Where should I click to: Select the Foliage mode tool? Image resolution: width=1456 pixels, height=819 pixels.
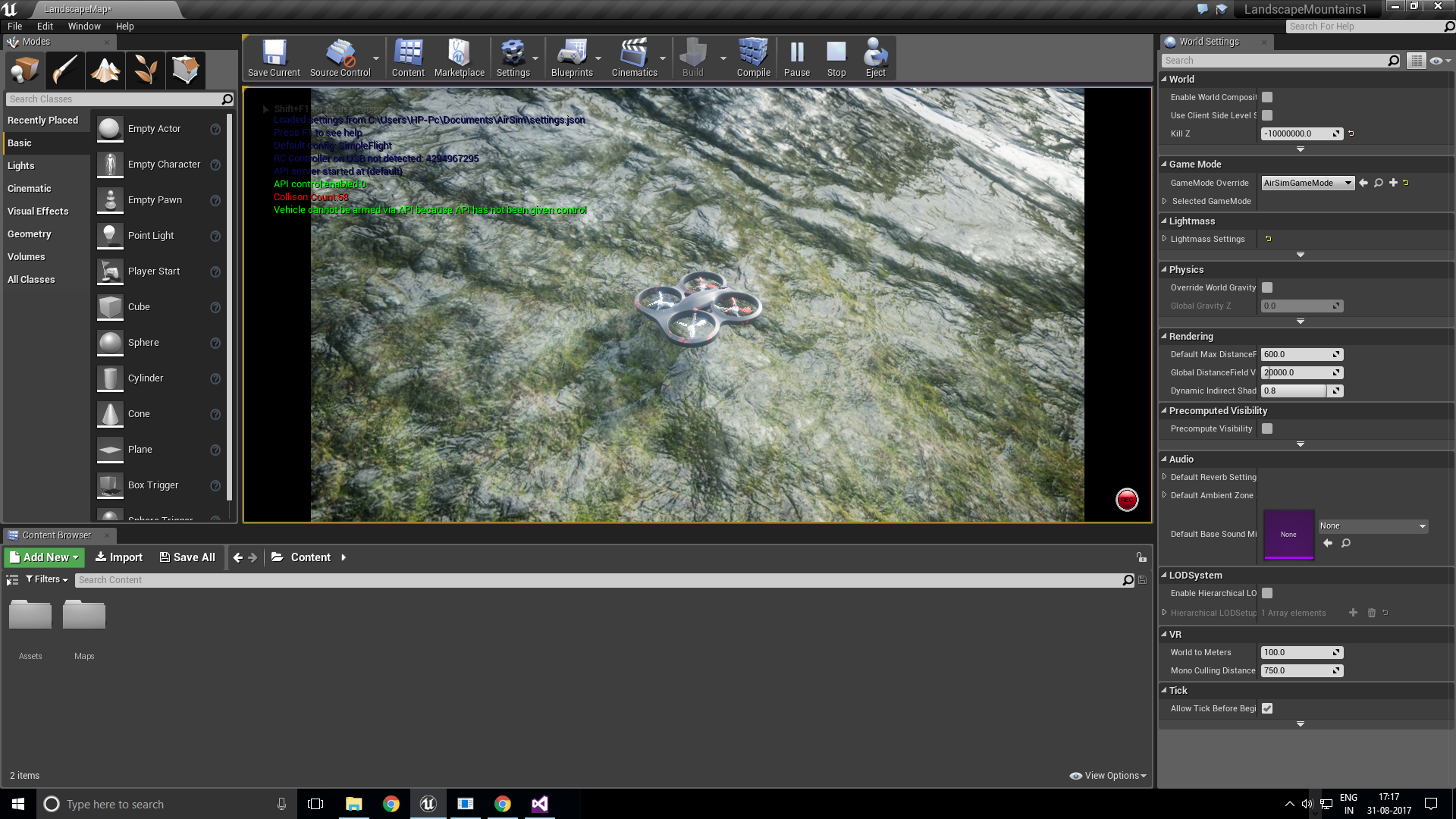click(146, 70)
